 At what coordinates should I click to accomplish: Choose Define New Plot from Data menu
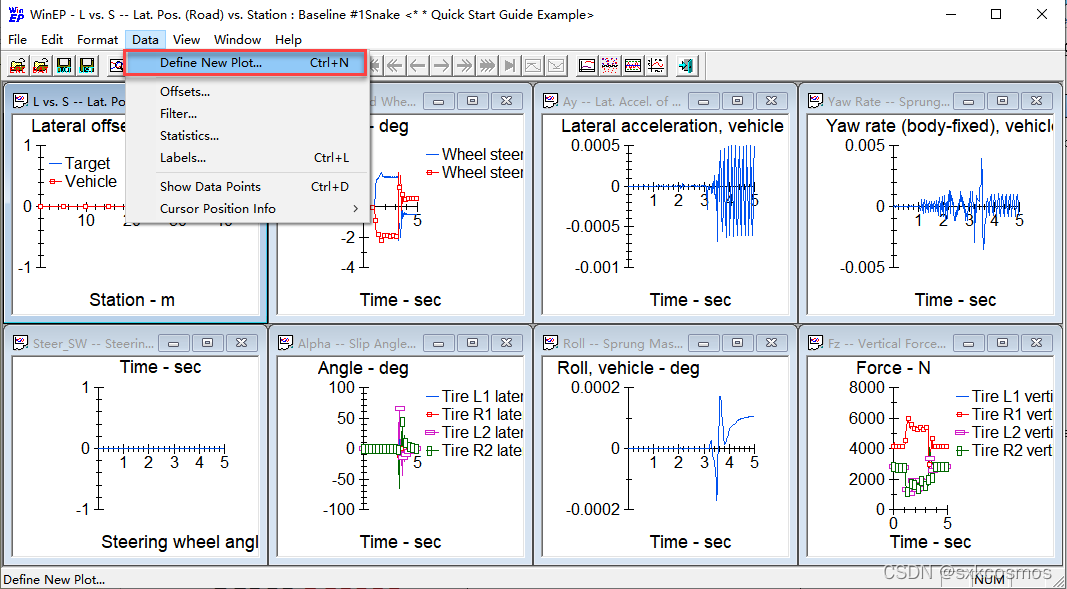click(x=246, y=63)
